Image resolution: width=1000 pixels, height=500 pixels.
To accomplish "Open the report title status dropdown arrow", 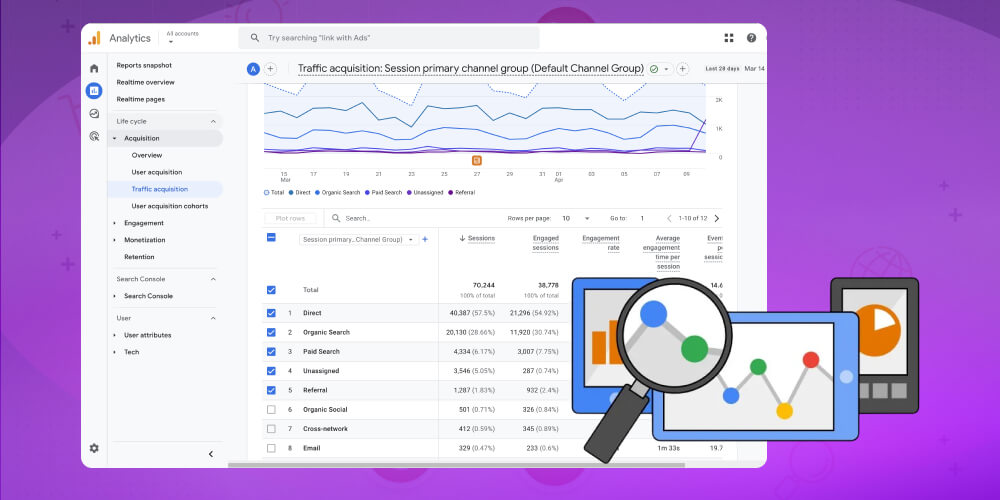I will click(x=666, y=69).
